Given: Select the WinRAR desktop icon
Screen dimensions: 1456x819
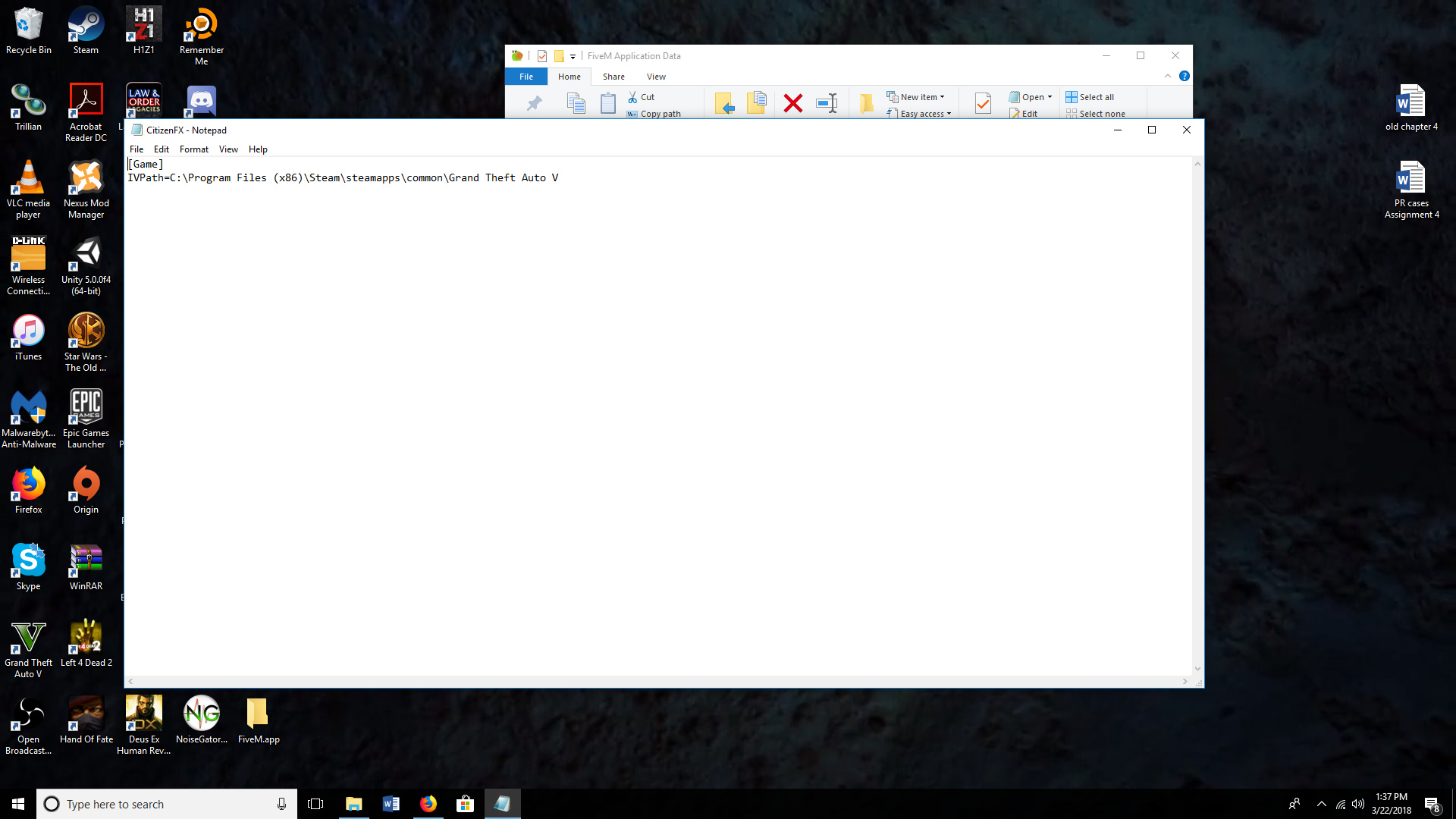Looking at the screenshot, I should point(86,566).
